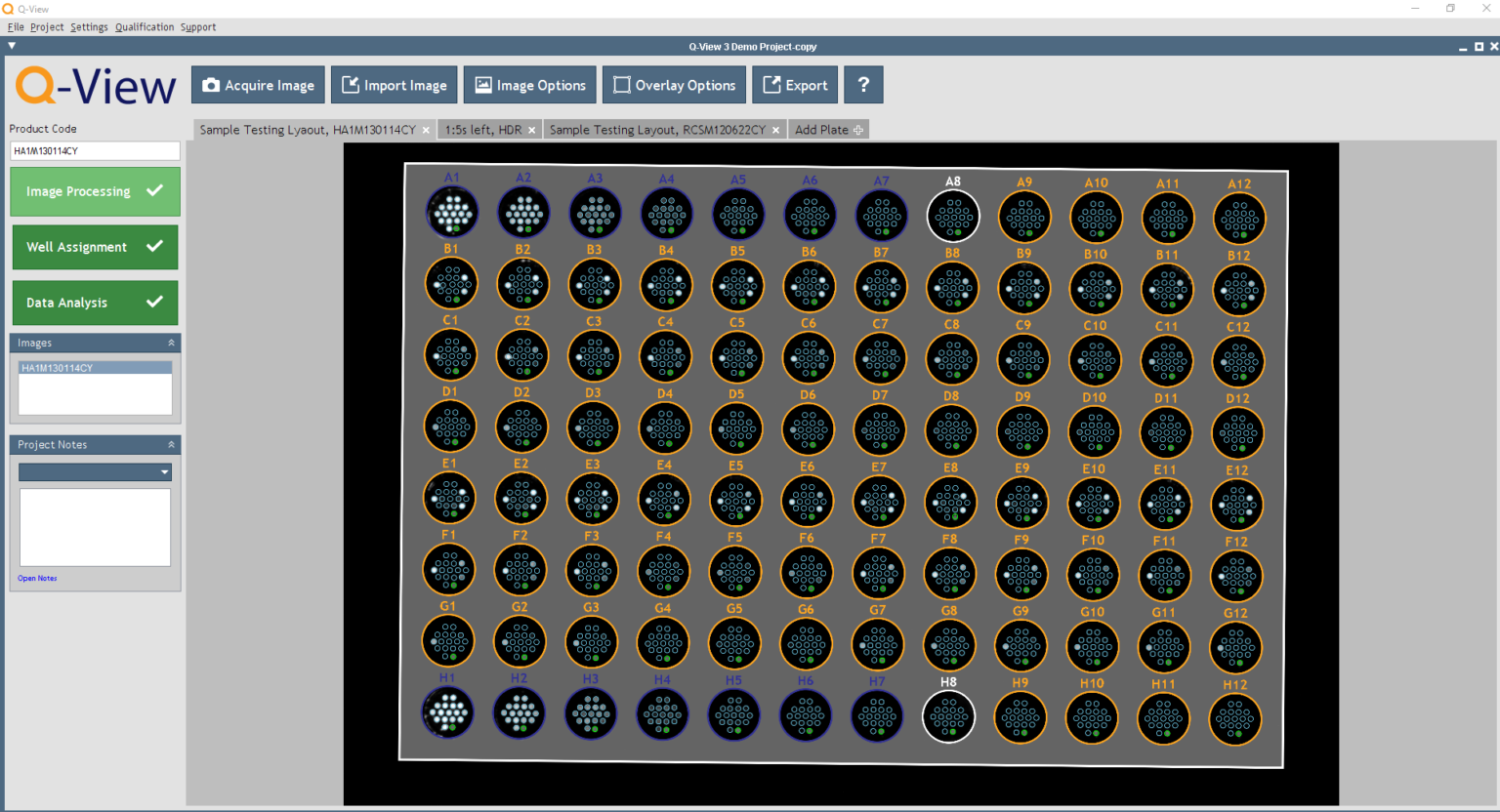Click the Add Plate tab button
1500x812 pixels.
[828, 130]
